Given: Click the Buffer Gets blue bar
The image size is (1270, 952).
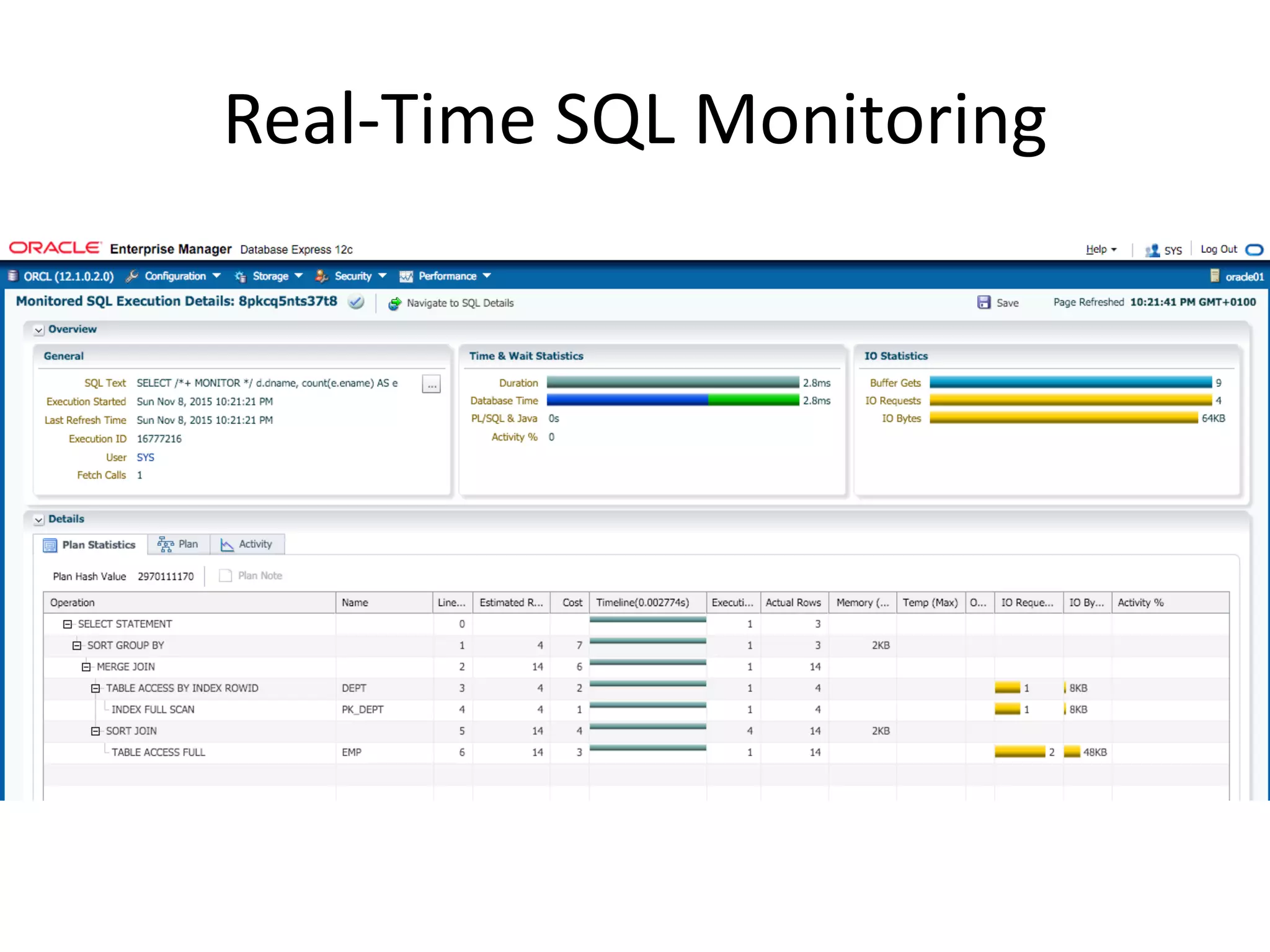Looking at the screenshot, I should [x=1071, y=382].
